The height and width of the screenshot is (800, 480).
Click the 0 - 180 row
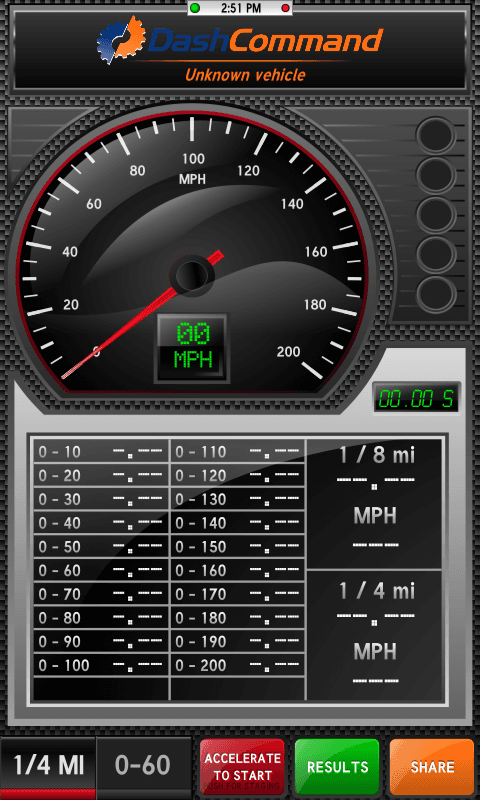pyautogui.click(x=237, y=618)
